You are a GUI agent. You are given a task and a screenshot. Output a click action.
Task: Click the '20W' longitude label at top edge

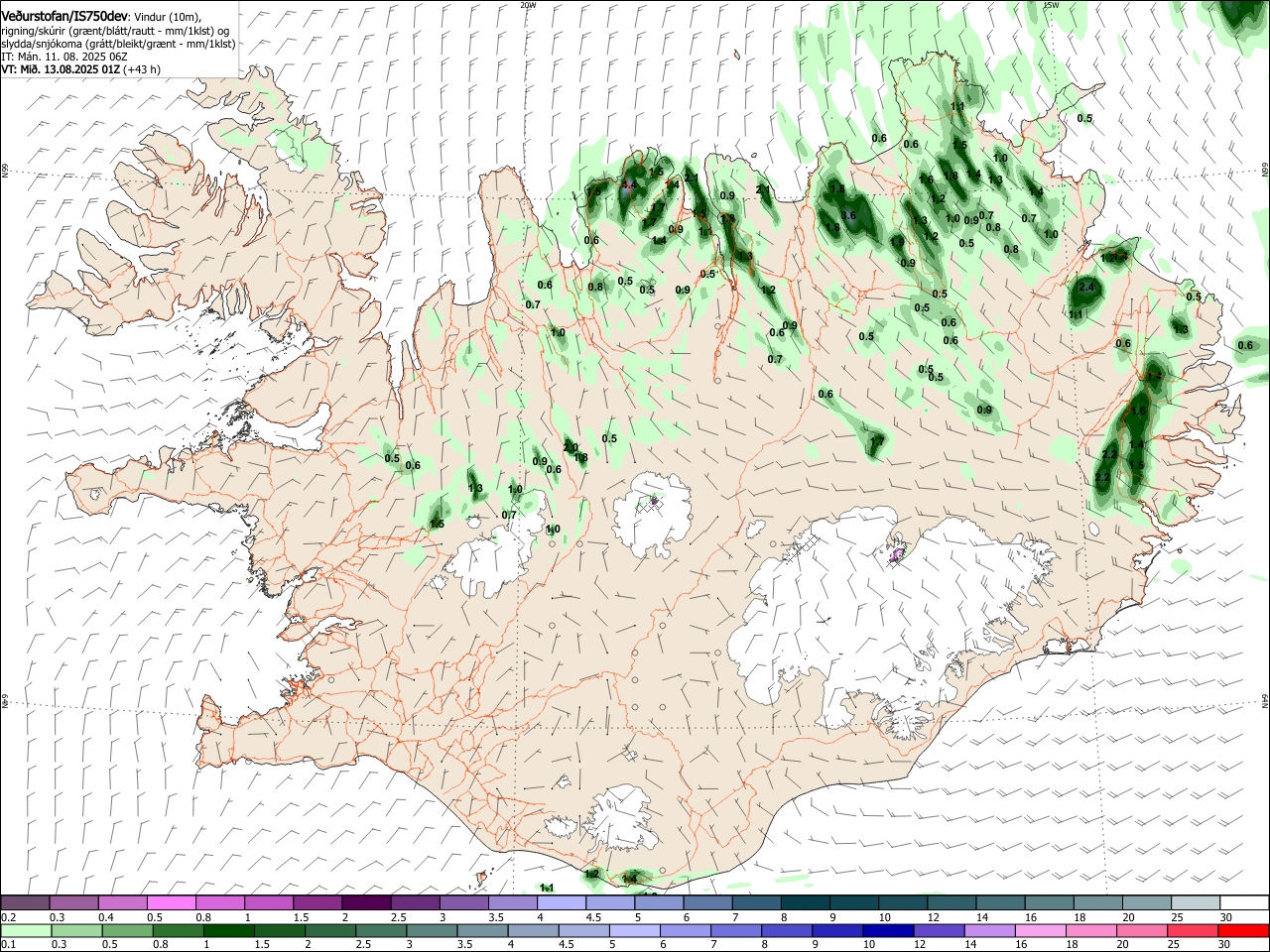click(528, 5)
